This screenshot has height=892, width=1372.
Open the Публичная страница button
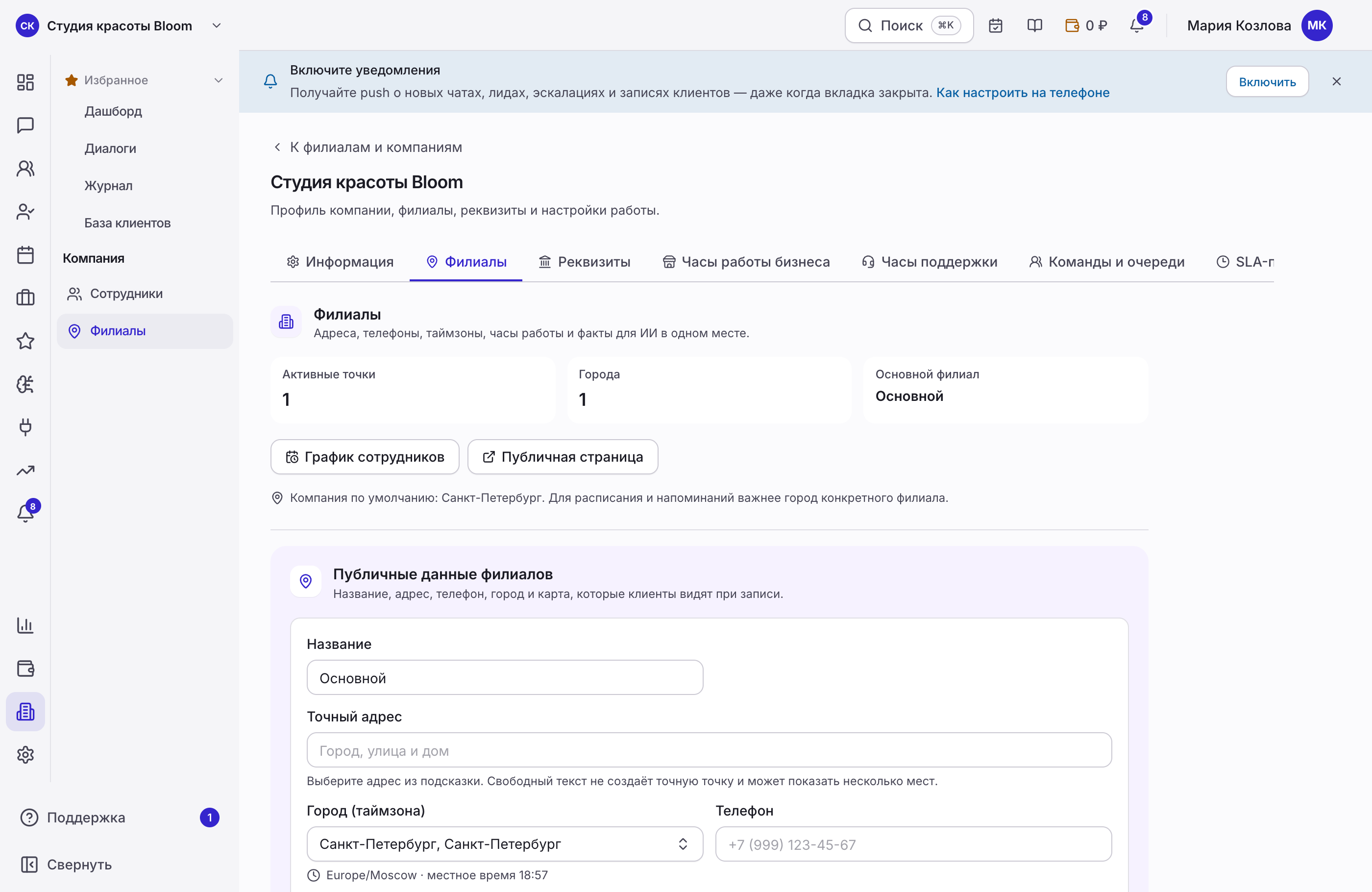563,457
